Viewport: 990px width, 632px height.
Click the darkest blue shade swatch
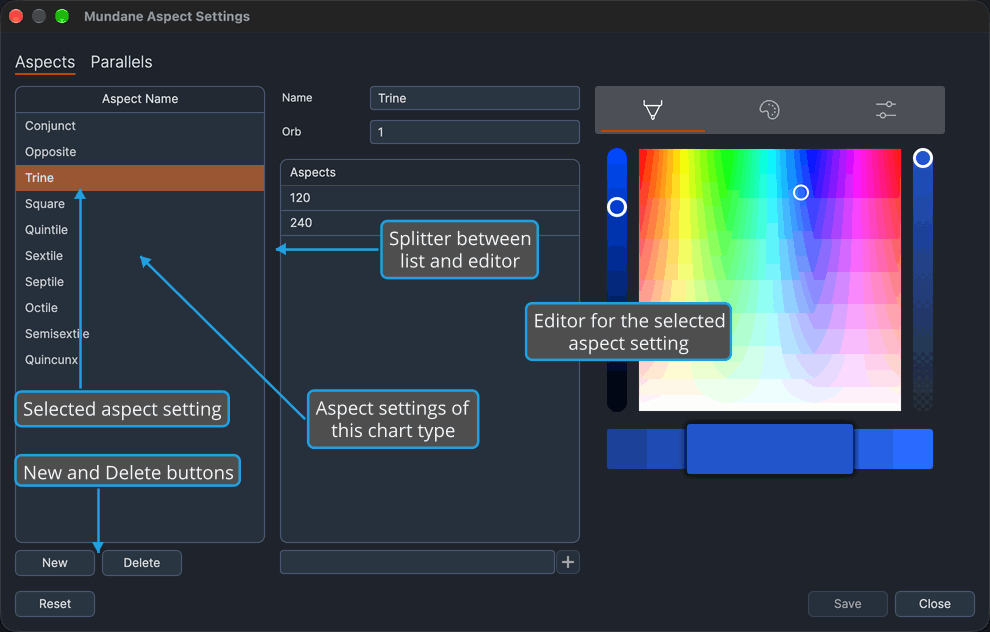pyautogui.click(x=626, y=449)
